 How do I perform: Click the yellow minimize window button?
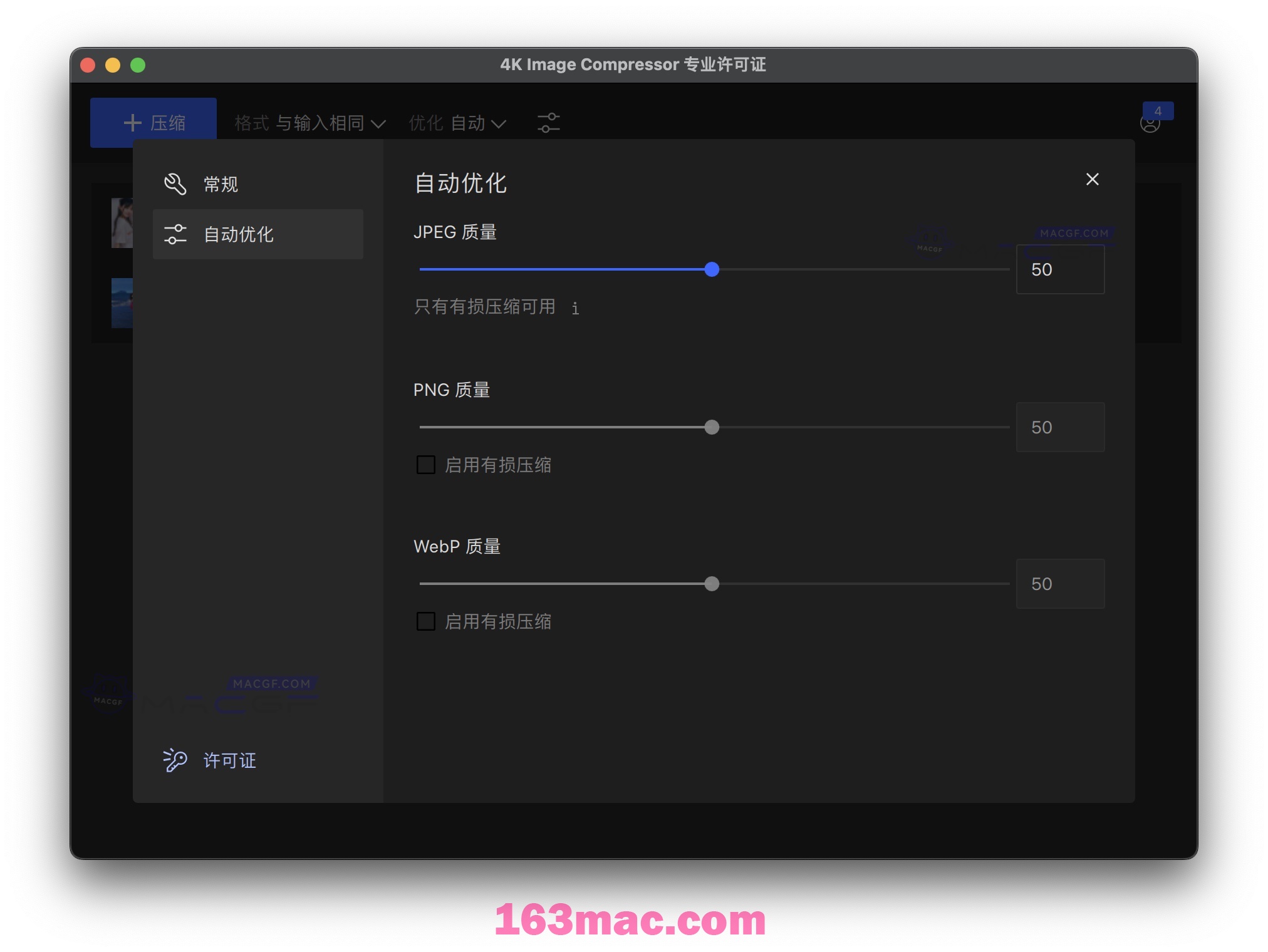point(113,65)
